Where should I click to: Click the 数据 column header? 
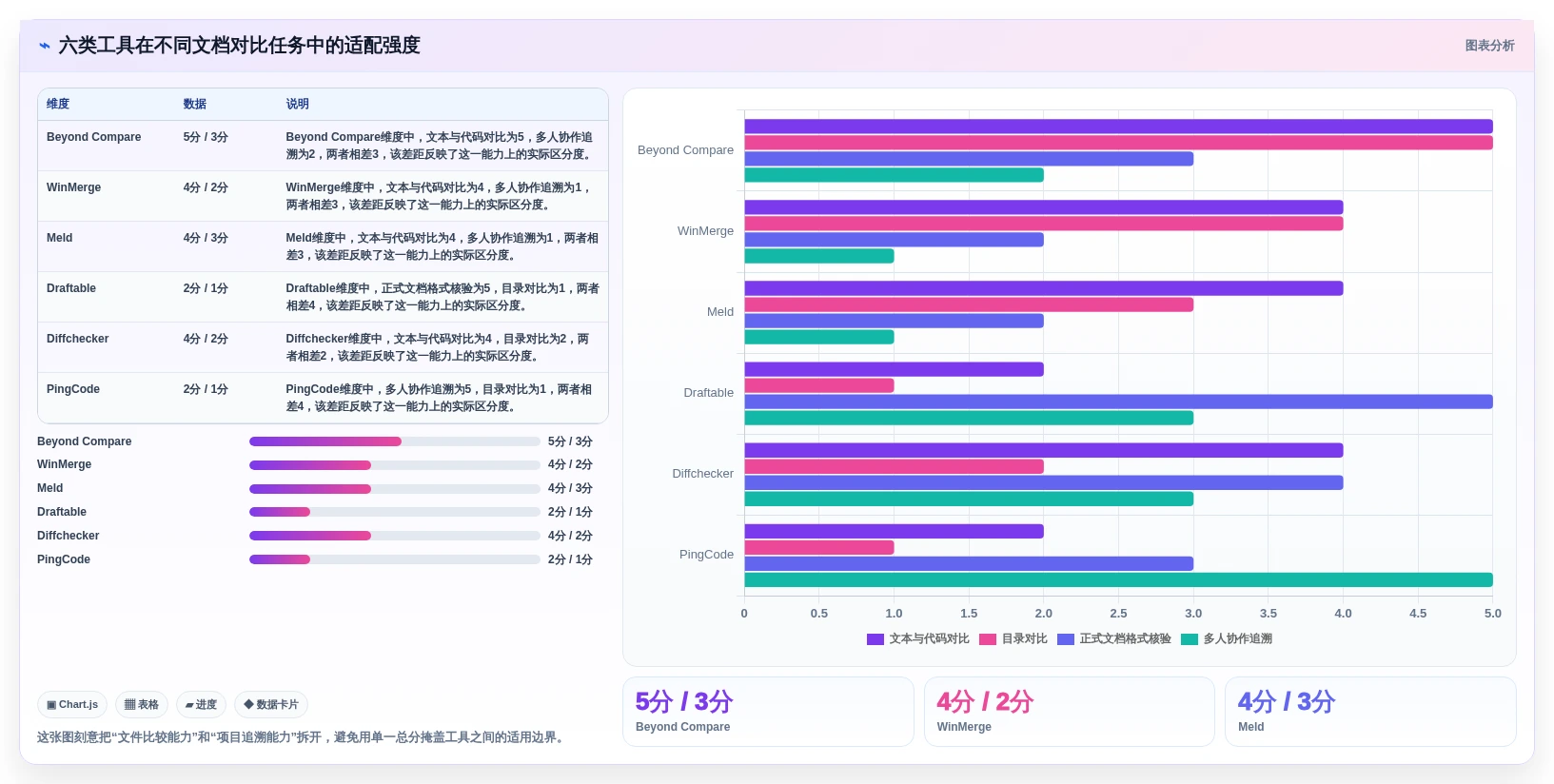coord(195,104)
